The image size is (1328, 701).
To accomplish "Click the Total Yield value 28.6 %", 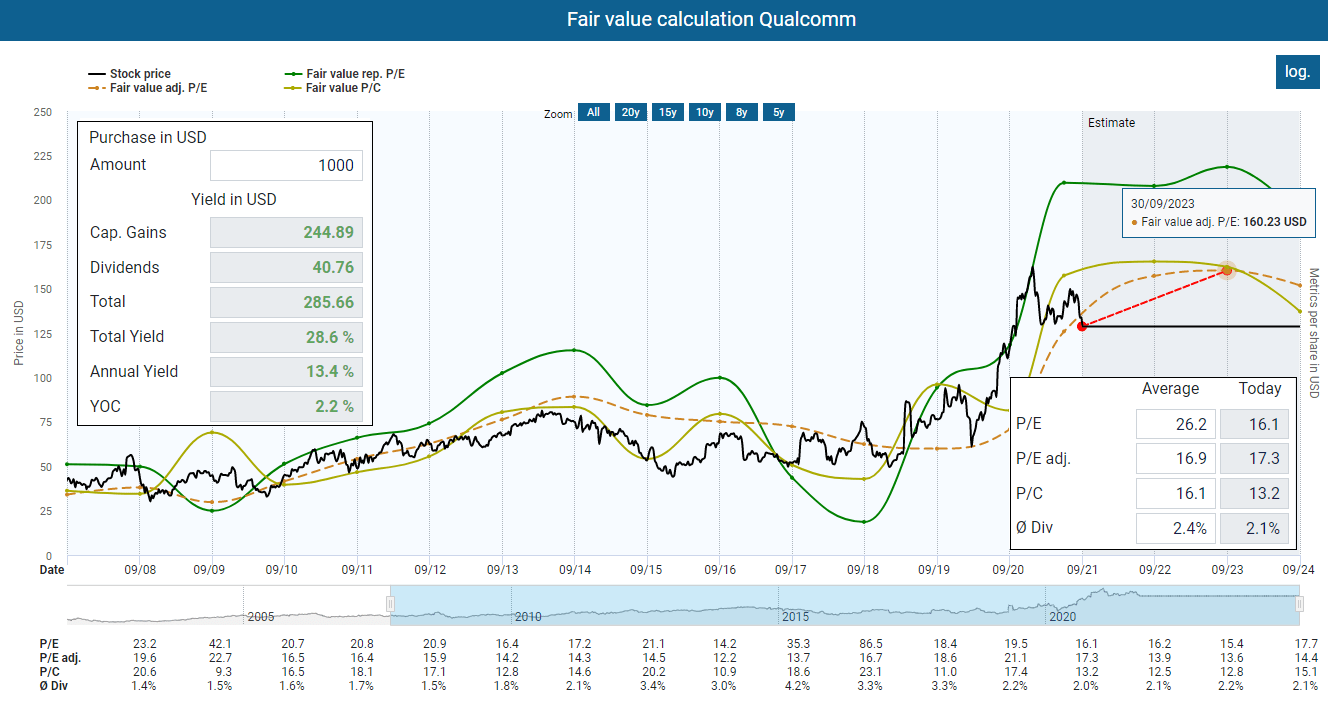I will [x=287, y=337].
